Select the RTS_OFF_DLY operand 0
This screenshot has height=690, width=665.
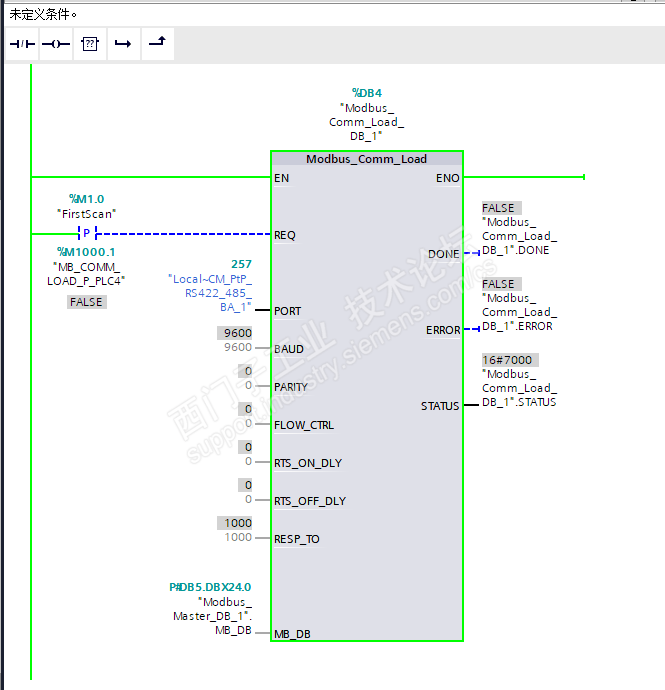click(248, 499)
